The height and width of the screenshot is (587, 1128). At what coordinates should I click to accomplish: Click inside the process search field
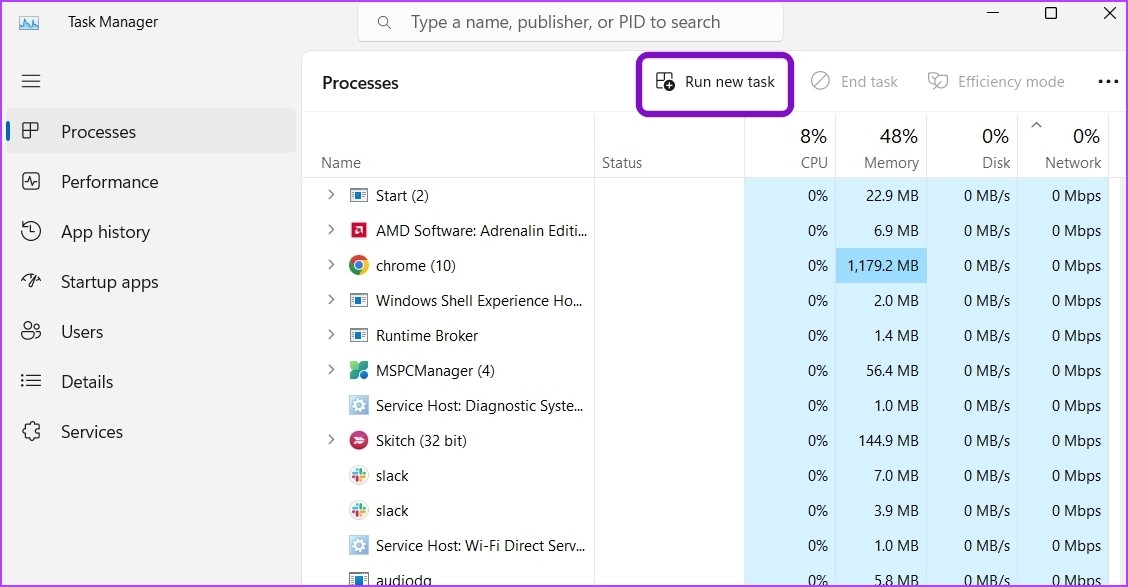(x=570, y=21)
